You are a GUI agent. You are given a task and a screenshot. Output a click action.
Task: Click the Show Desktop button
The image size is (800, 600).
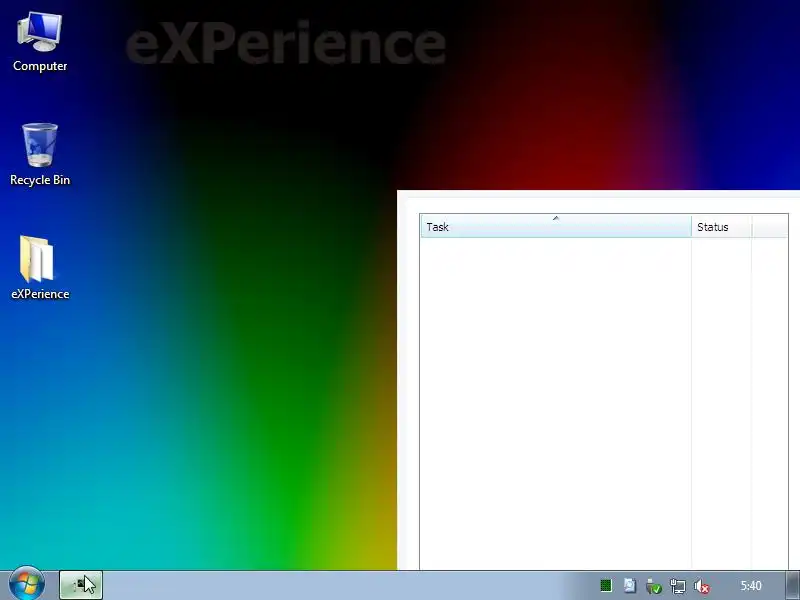792,585
